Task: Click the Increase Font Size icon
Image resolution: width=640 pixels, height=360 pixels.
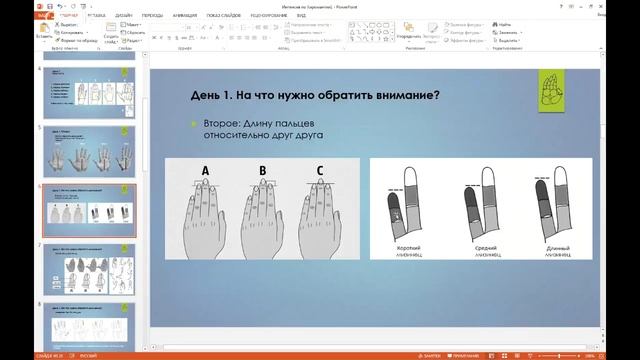Action: [x=203, y=27]
